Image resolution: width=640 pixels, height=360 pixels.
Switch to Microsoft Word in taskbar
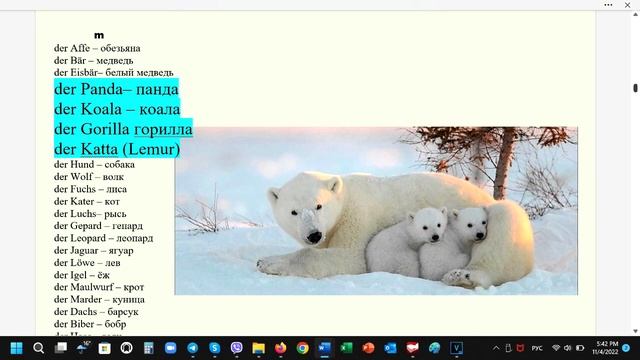click(x=324, y=348)
